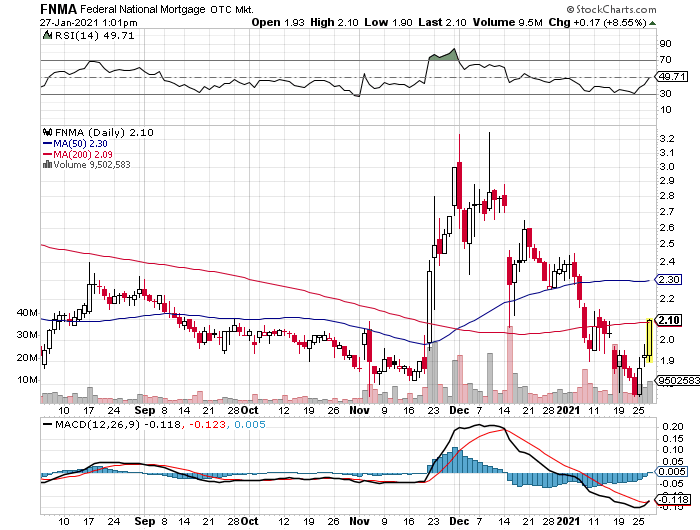The width and height of the screenshot is (700, 530).
Task: Click the 2.5 price axis label
Action: (x=667, y=244)
